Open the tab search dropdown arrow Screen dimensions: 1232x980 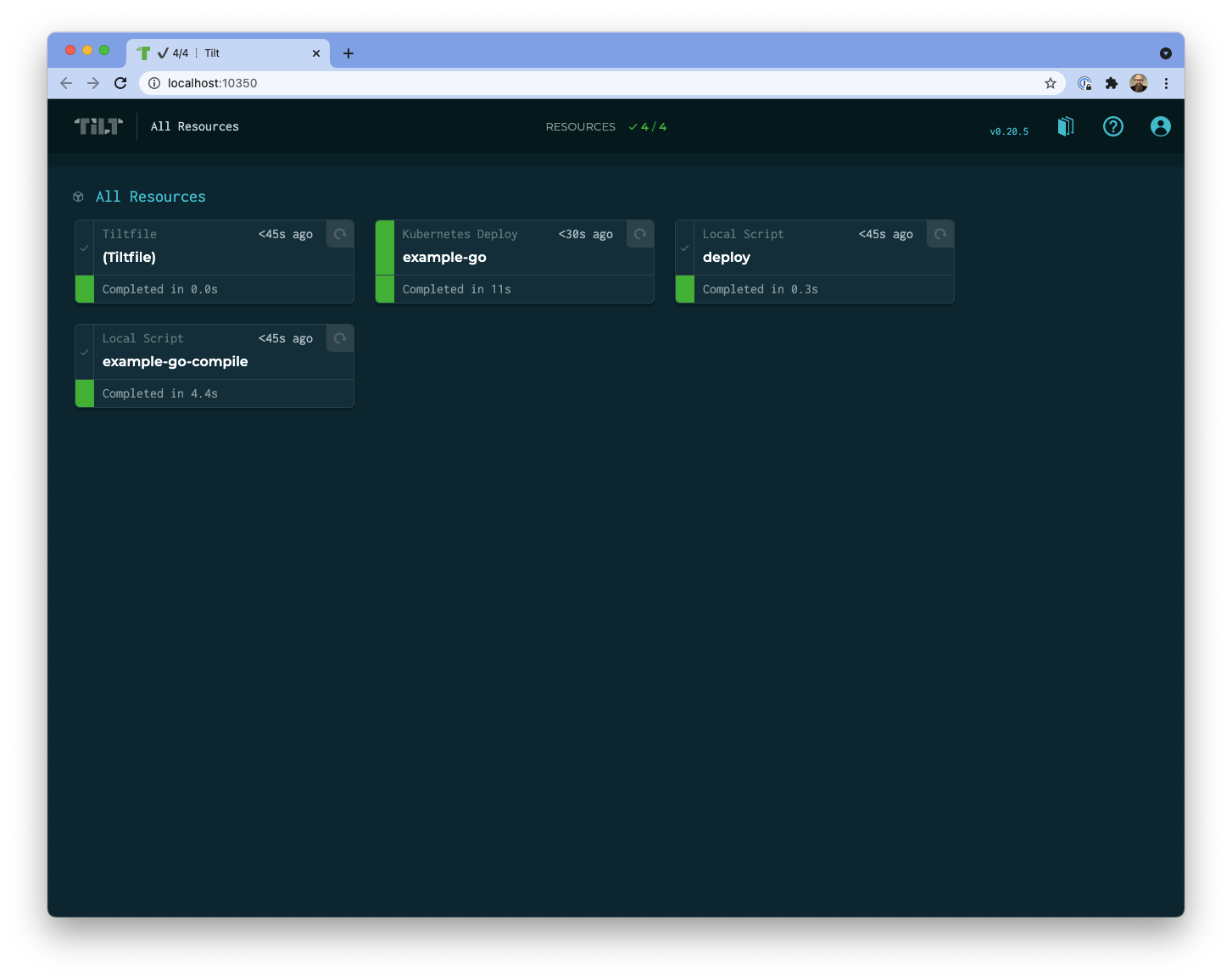(1166, 53)
